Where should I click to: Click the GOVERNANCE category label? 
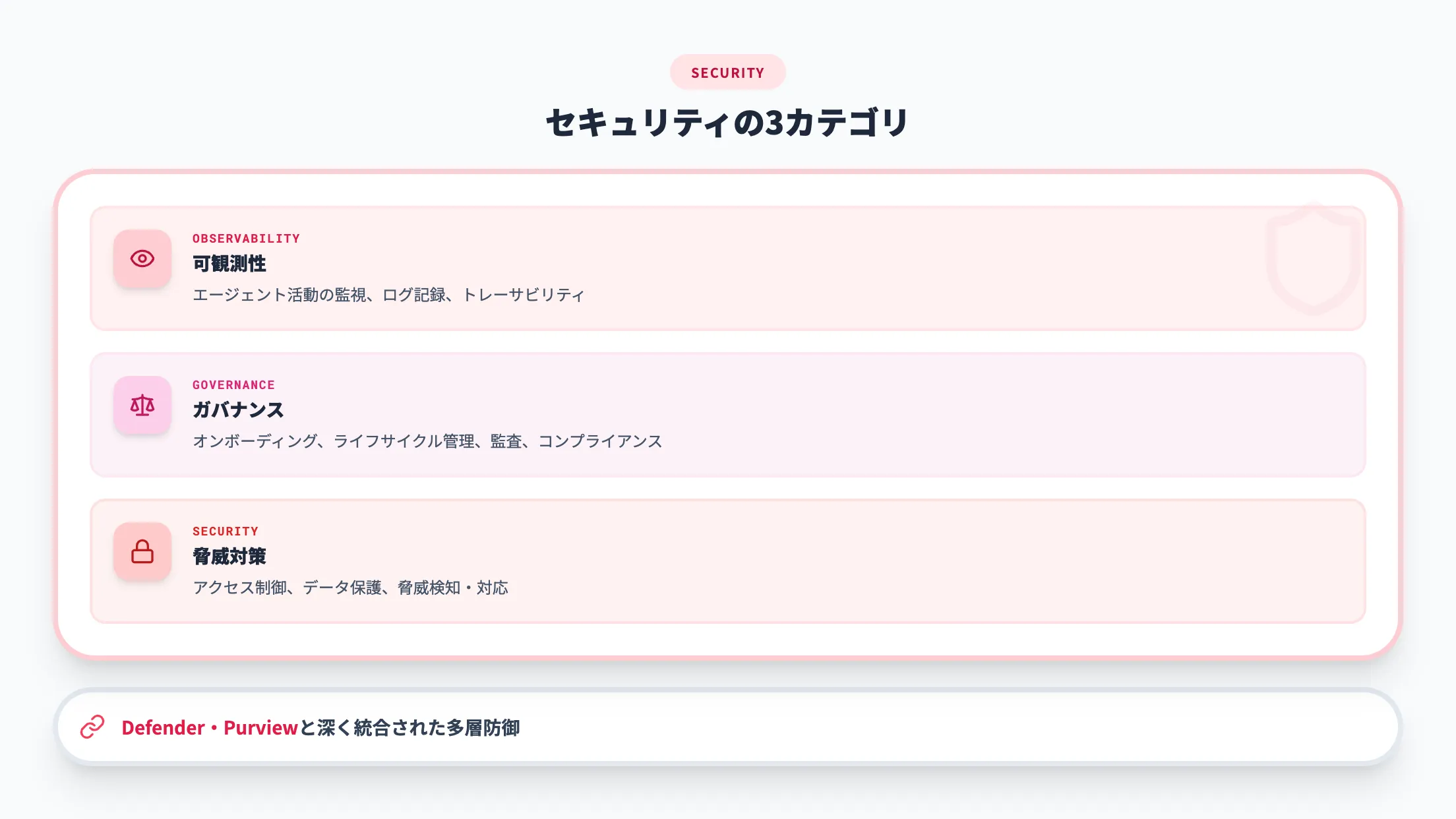233,385
